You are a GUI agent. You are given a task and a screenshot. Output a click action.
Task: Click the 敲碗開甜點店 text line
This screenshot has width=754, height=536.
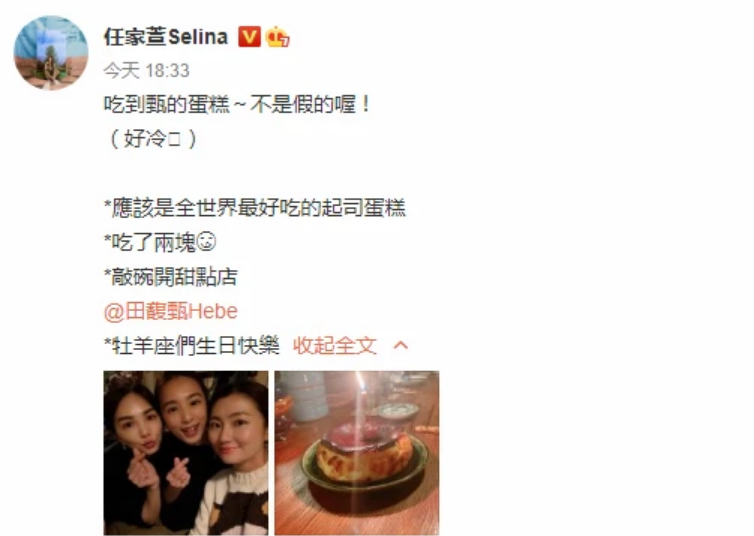[171, 277]
